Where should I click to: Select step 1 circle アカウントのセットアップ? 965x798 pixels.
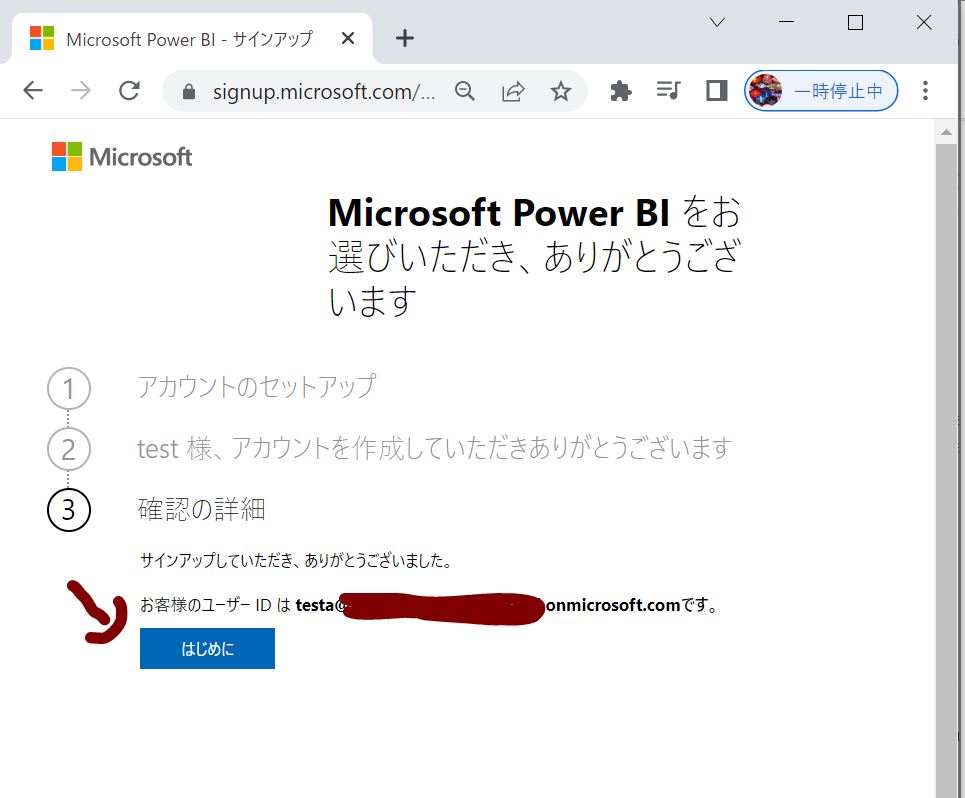(69, 389)
